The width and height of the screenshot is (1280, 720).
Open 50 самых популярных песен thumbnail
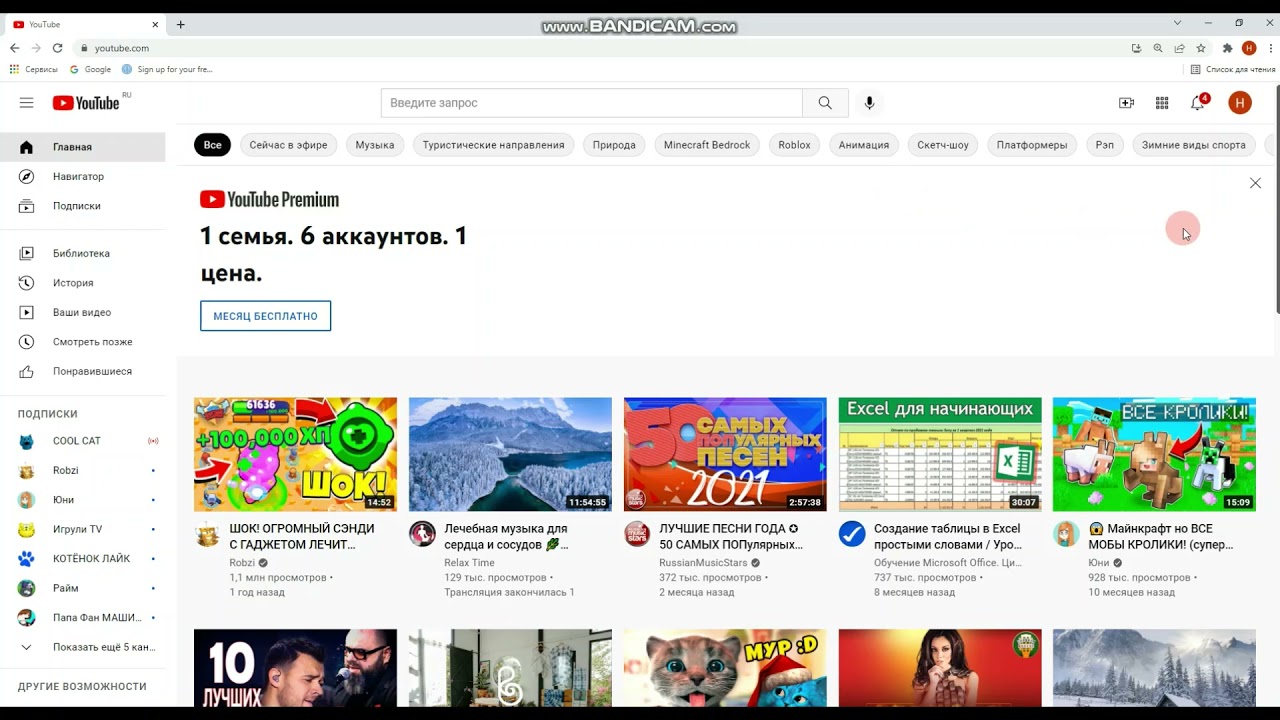tap(725, 454)
